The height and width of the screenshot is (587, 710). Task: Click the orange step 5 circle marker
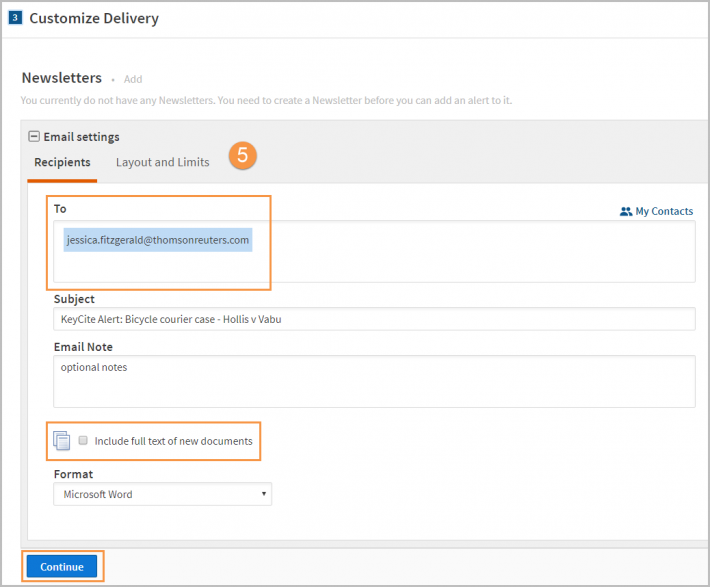(x=243, y=155)
